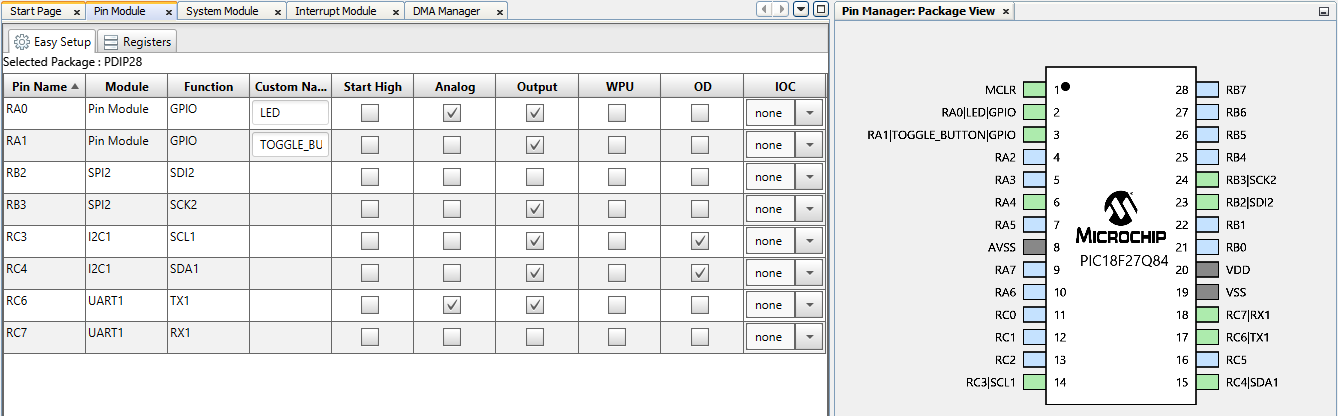Select pin 2 RA0 LED on package

pos(1033,112)
